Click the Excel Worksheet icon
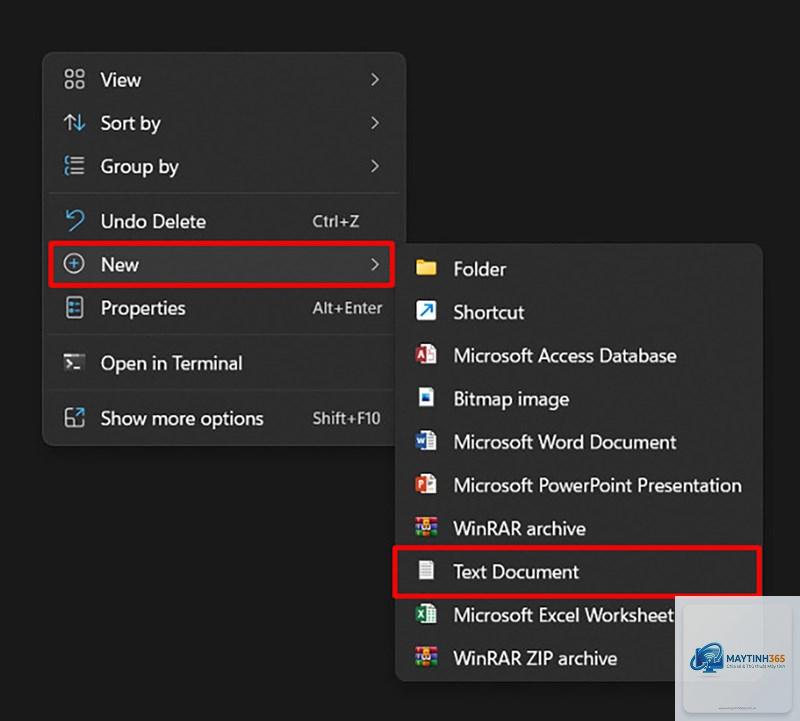The width and height of the screenshot is (800, 721). pos(426,614)
